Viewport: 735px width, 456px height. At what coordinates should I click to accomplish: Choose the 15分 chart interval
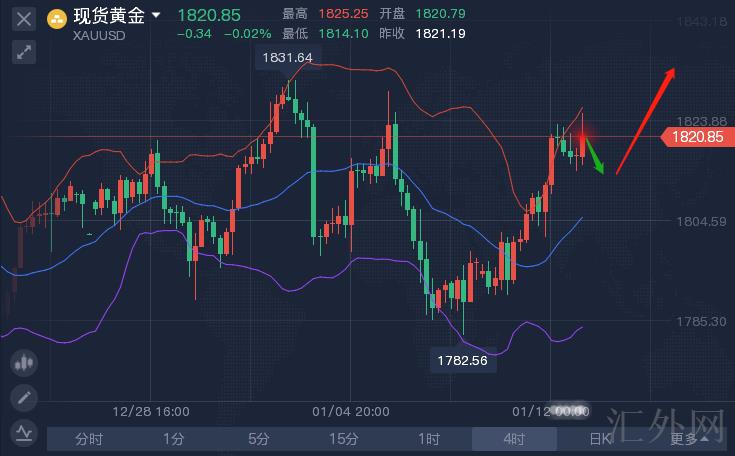point(344,438)
